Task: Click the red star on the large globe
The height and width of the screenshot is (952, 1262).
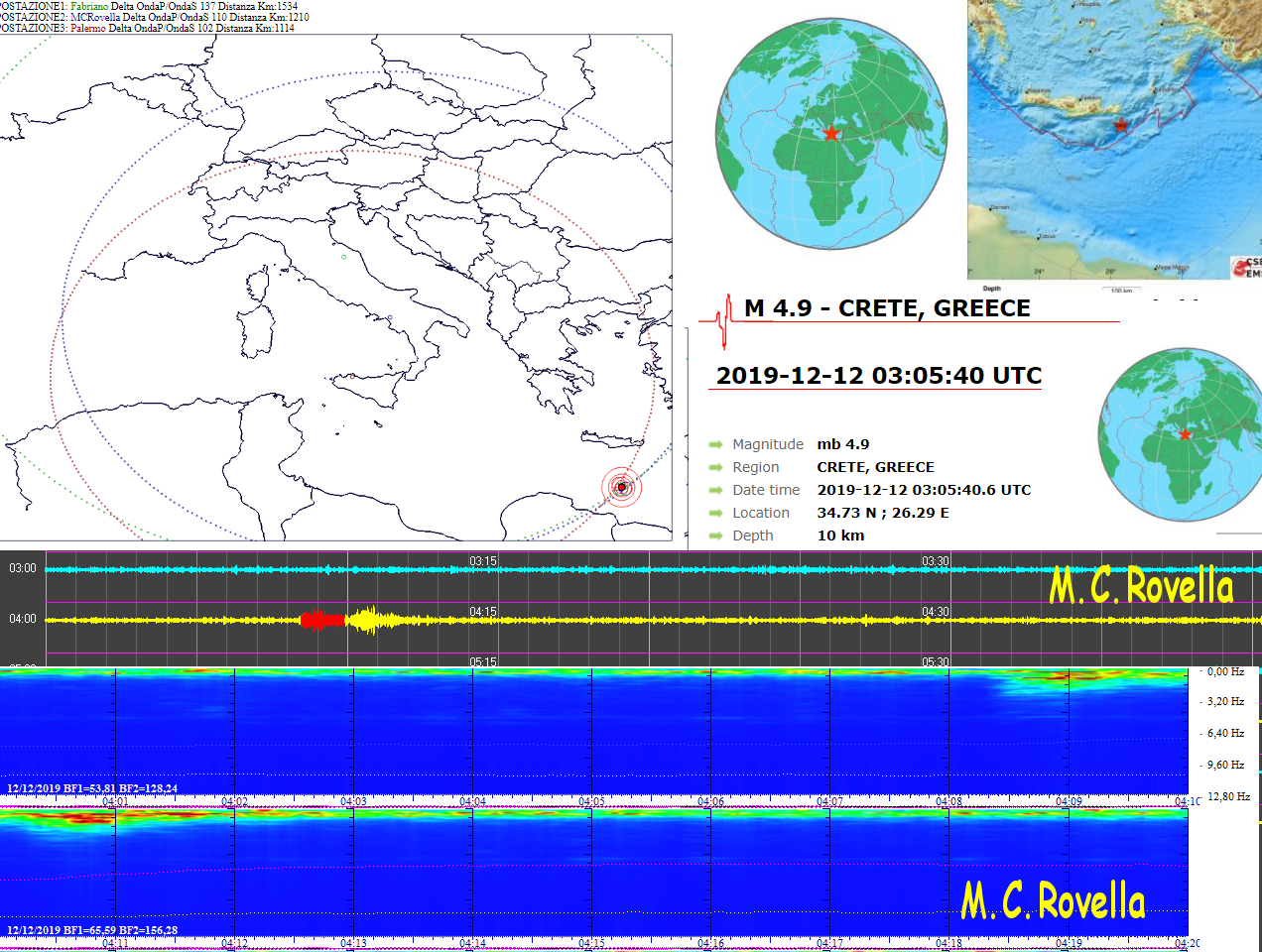Action: (x=831, y=133)
